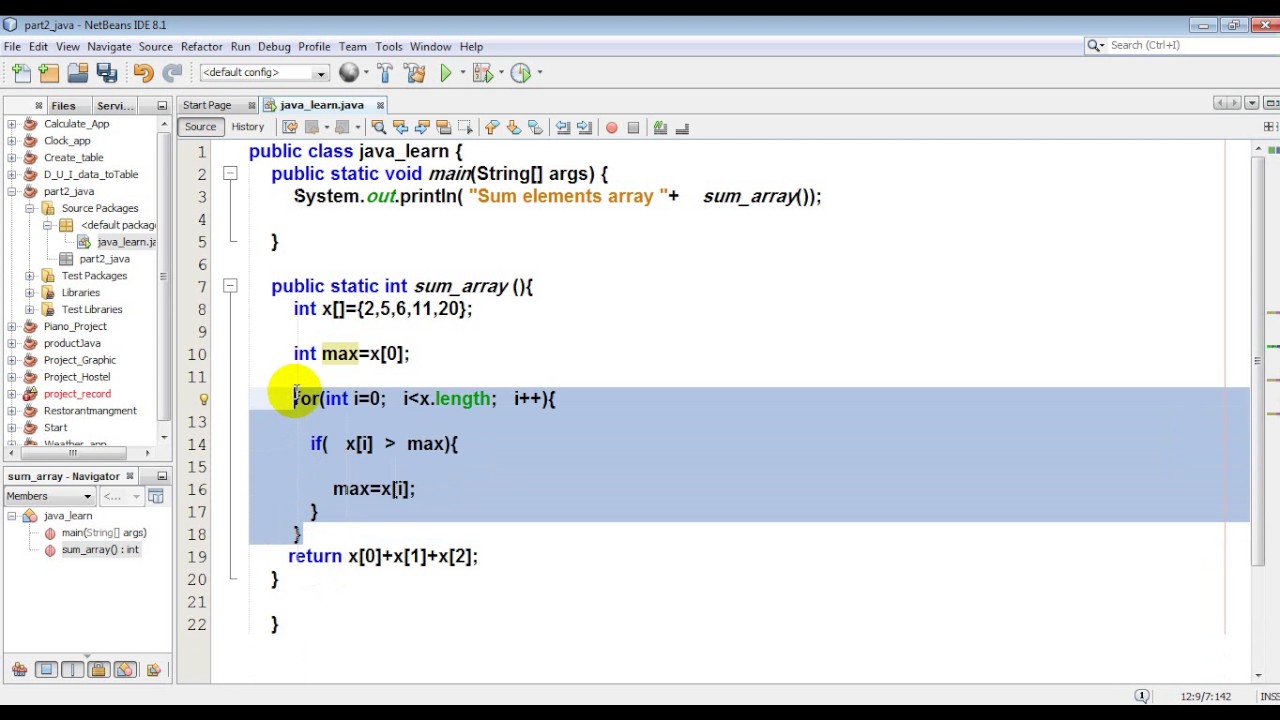Close the java_learn.java tab

[380, 105]
